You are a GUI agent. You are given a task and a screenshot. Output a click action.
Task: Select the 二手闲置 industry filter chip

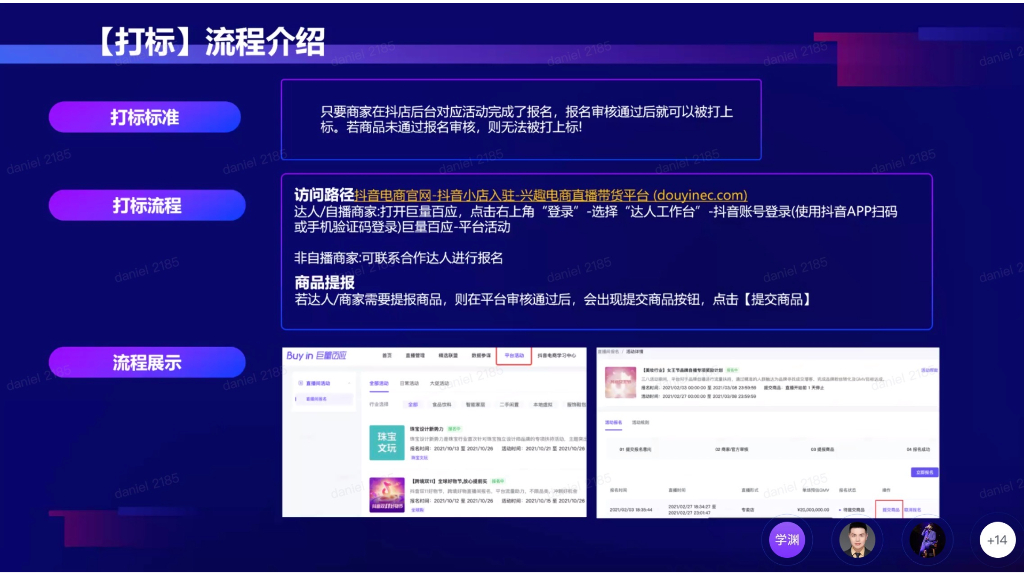tap(509, 405)
